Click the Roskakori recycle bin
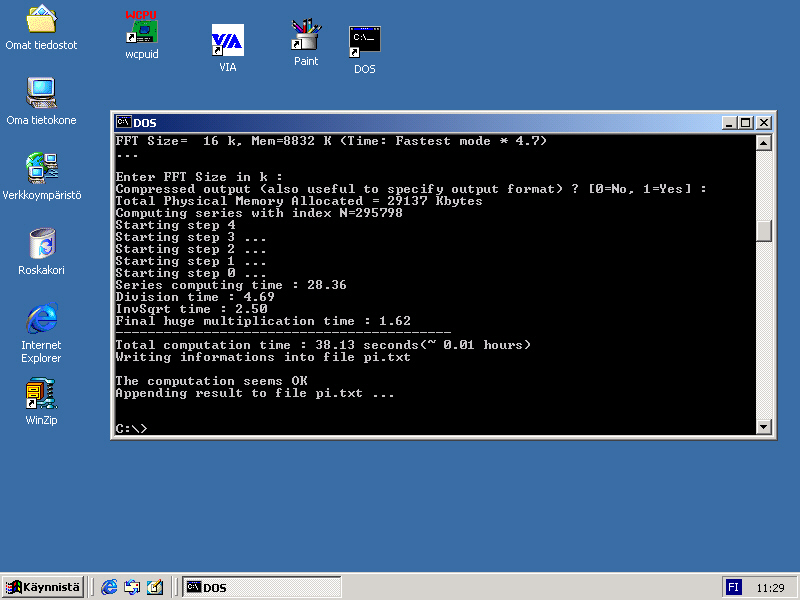This screenshot has width=800, height=600. [41, 243]
